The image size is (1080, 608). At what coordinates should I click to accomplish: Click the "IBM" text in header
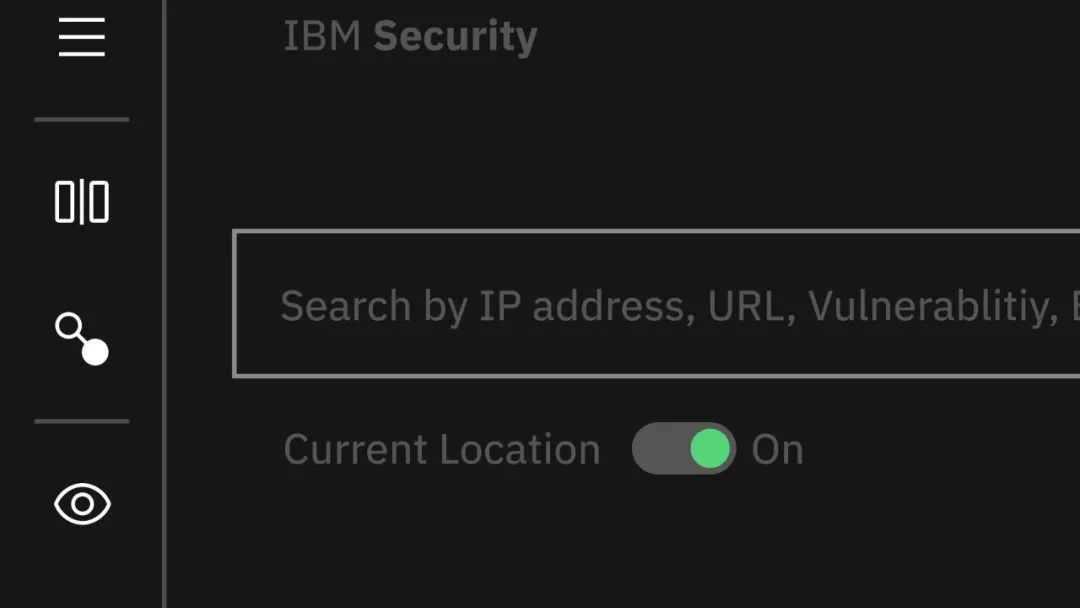point(323,37)
